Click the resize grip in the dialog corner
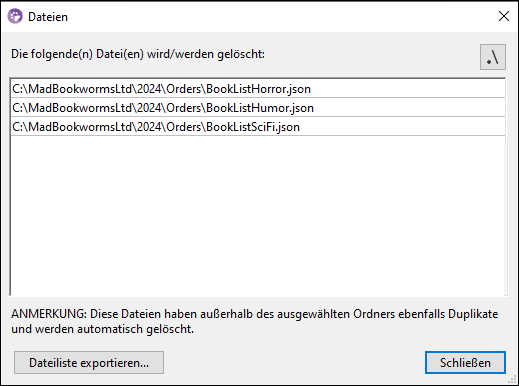The height and width of the screenshot is (386, 519). coord(512,379)
